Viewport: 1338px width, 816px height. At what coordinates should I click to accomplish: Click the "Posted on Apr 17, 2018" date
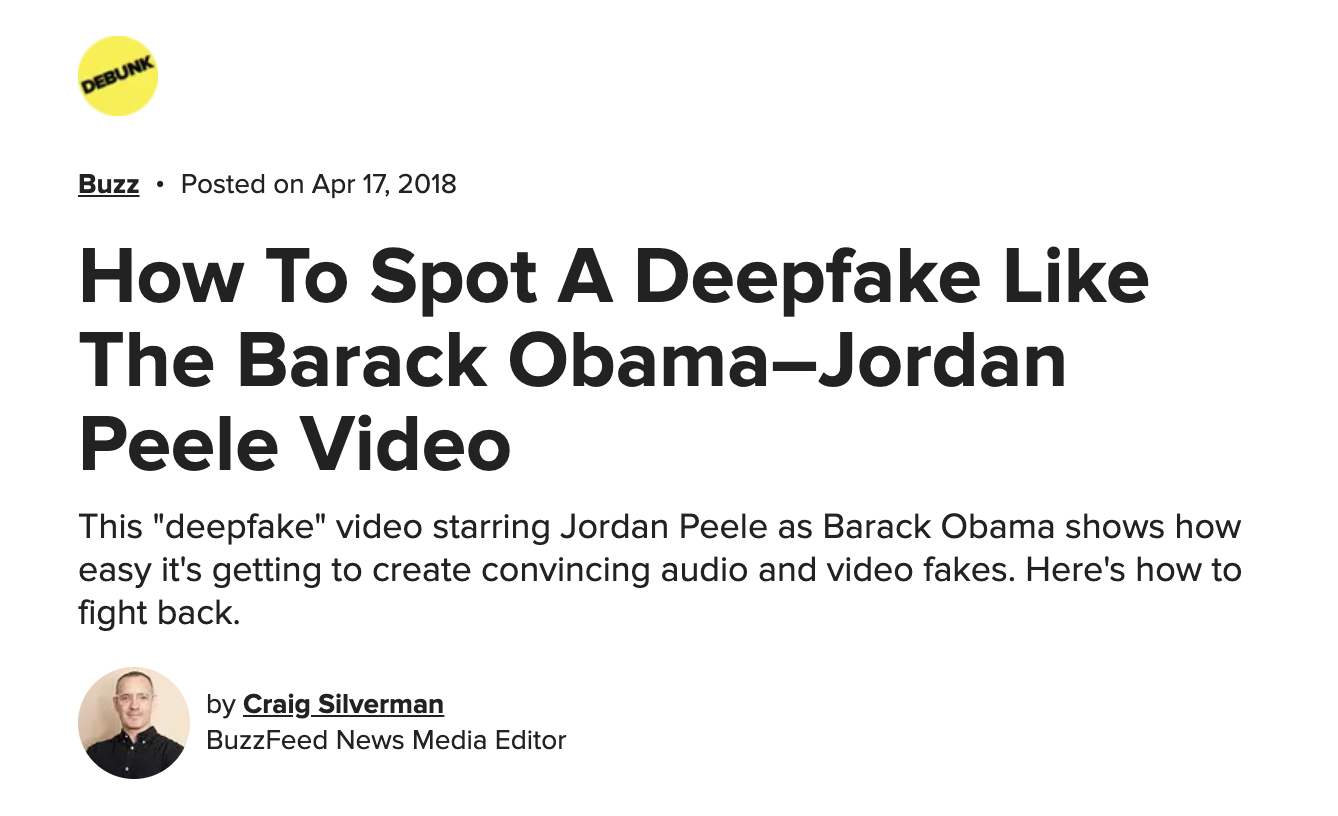[x=318, y=185]
